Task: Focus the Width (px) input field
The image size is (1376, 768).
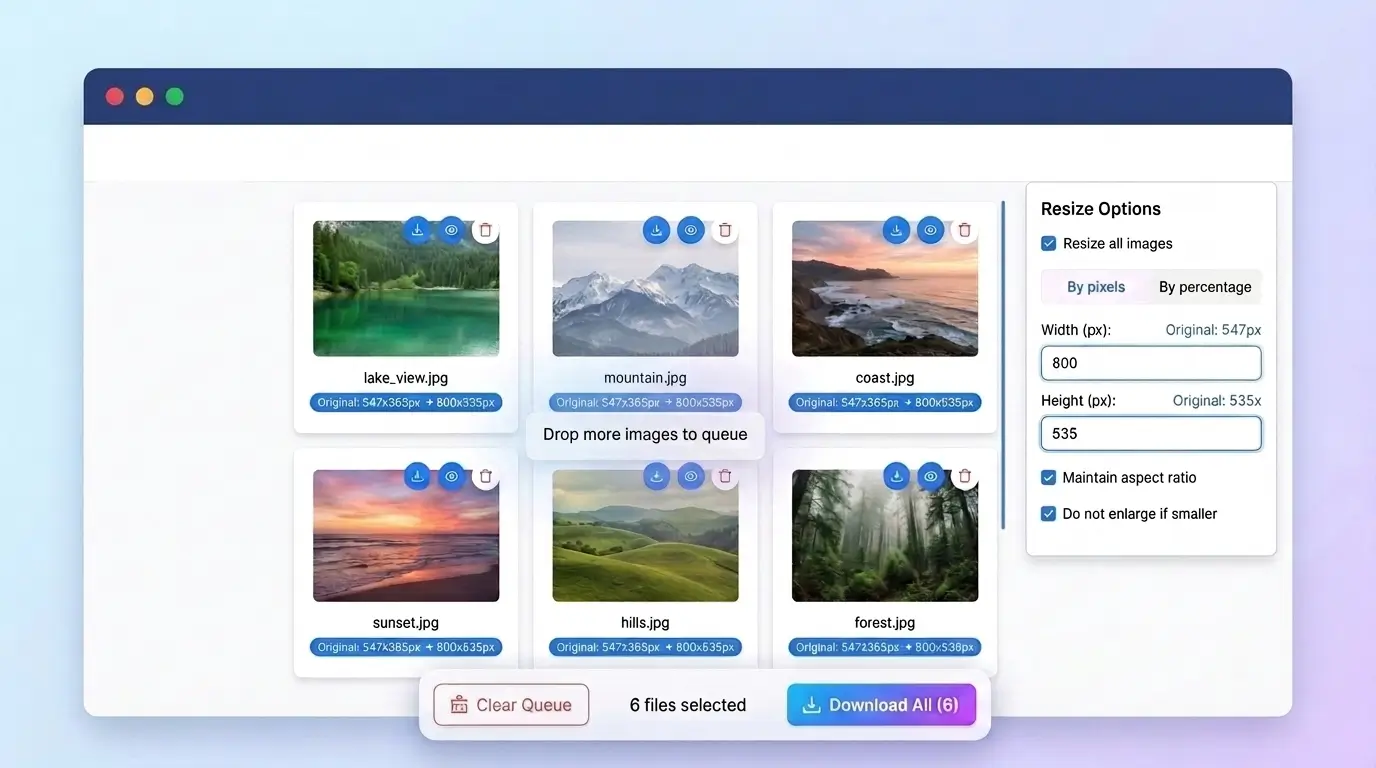Action: coord(1151,363)
